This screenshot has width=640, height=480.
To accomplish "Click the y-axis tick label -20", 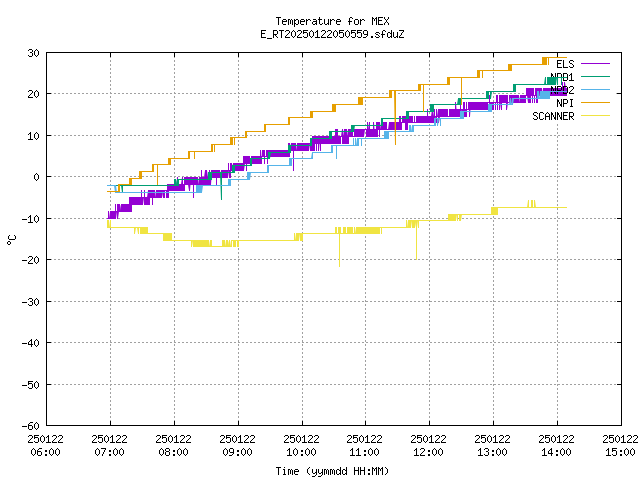I will point(31,260).
